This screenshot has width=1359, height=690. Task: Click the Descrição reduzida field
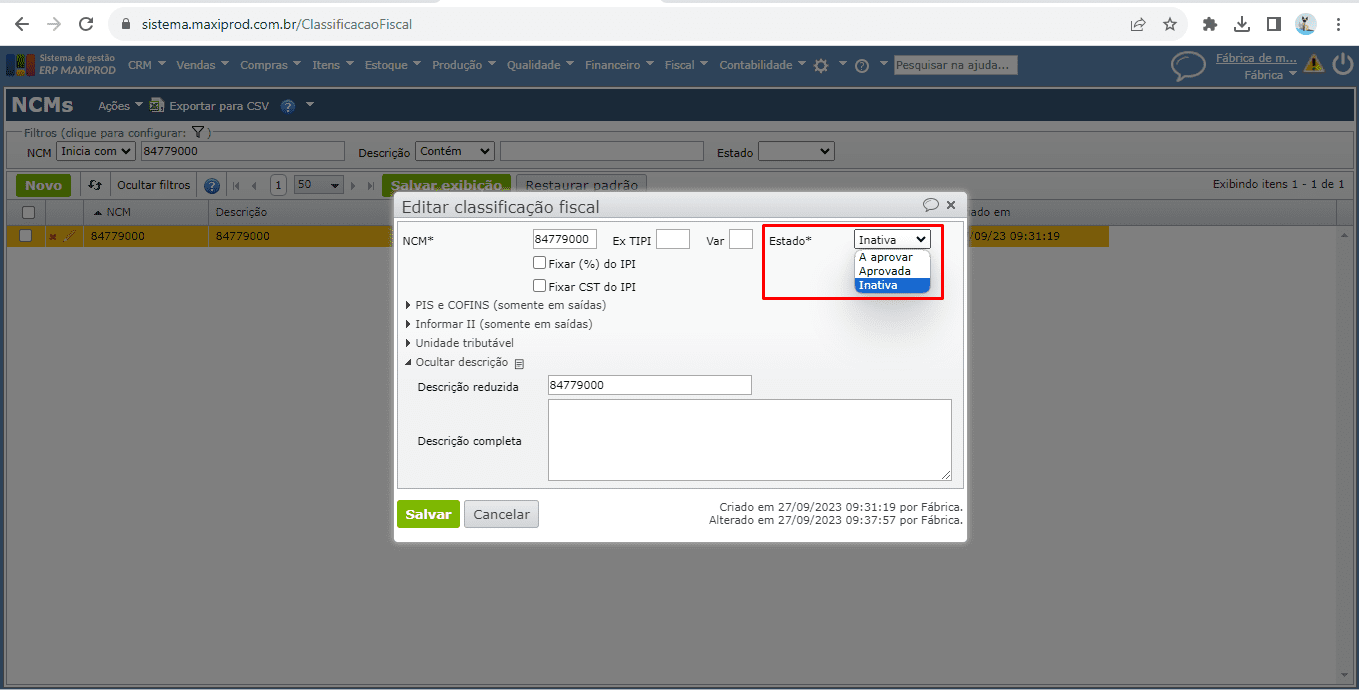(650, 385)
